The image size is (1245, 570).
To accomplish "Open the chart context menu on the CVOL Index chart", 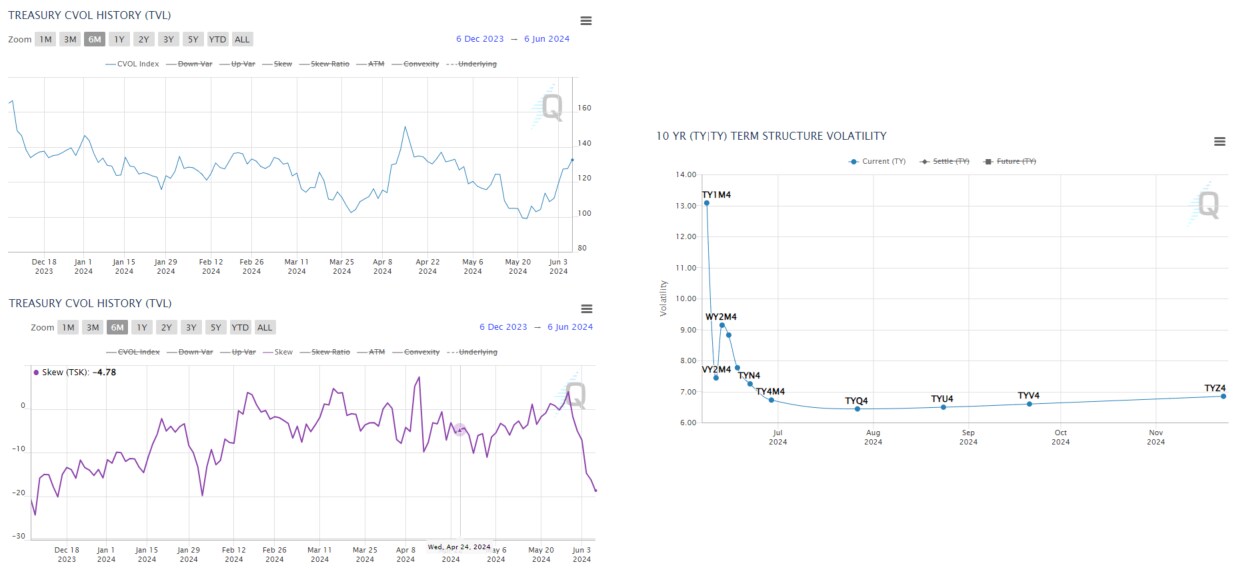I will (x=586, y=21).
